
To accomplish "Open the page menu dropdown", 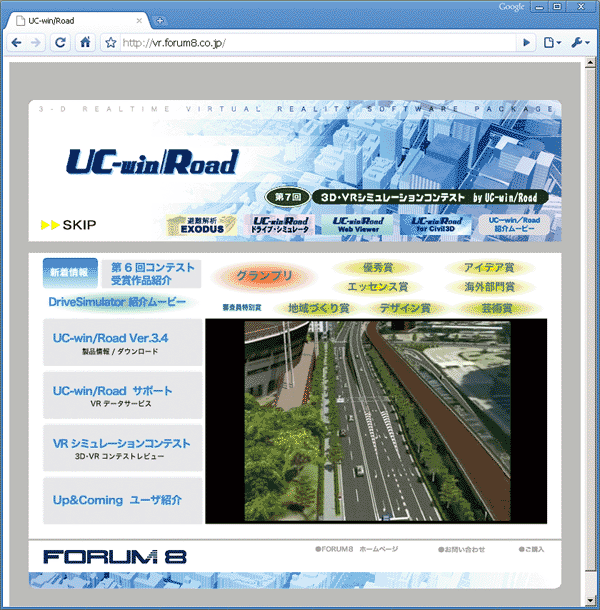I will 552,42.
